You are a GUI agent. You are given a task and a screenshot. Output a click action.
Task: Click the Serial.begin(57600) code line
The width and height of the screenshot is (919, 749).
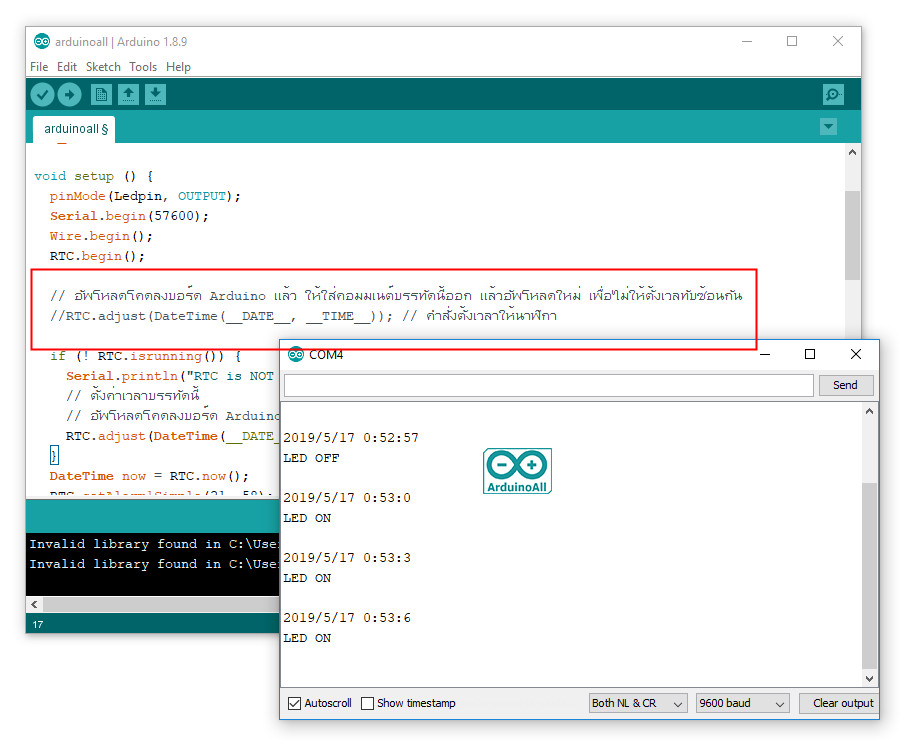tap(129, 216)
